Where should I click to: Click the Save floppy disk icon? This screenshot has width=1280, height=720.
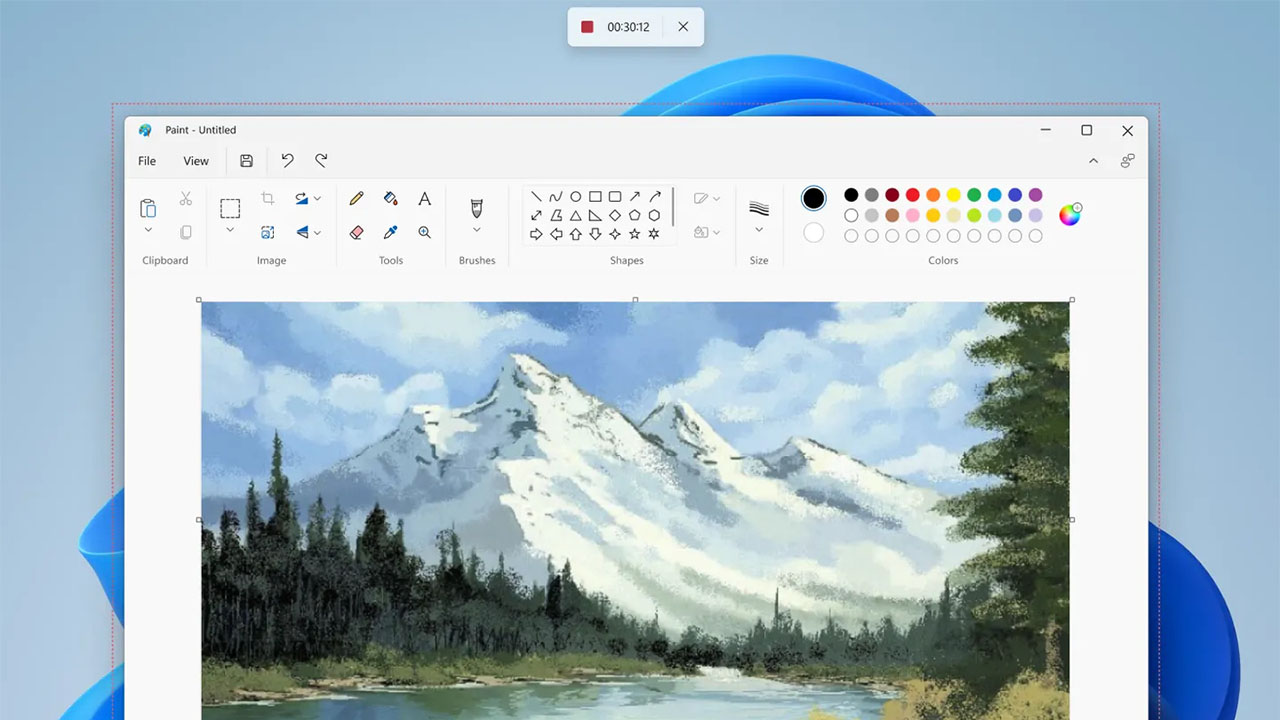tap(246, 160)
